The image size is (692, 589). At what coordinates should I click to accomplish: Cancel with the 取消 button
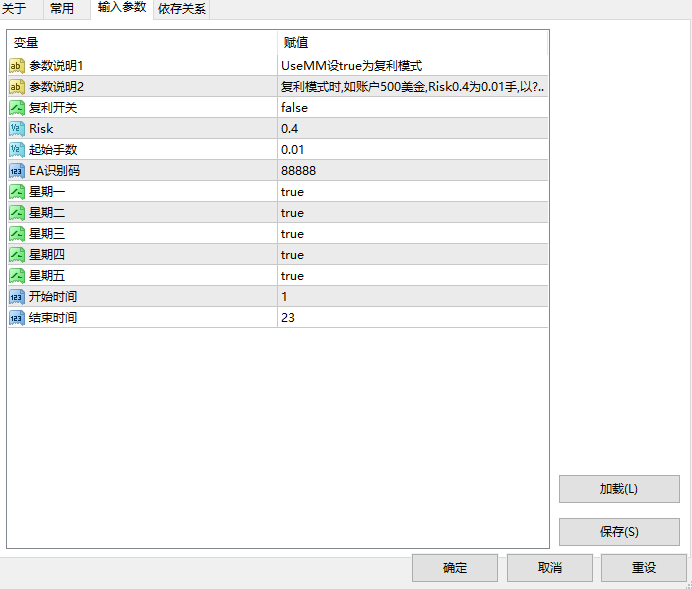(x=550, y=568)
